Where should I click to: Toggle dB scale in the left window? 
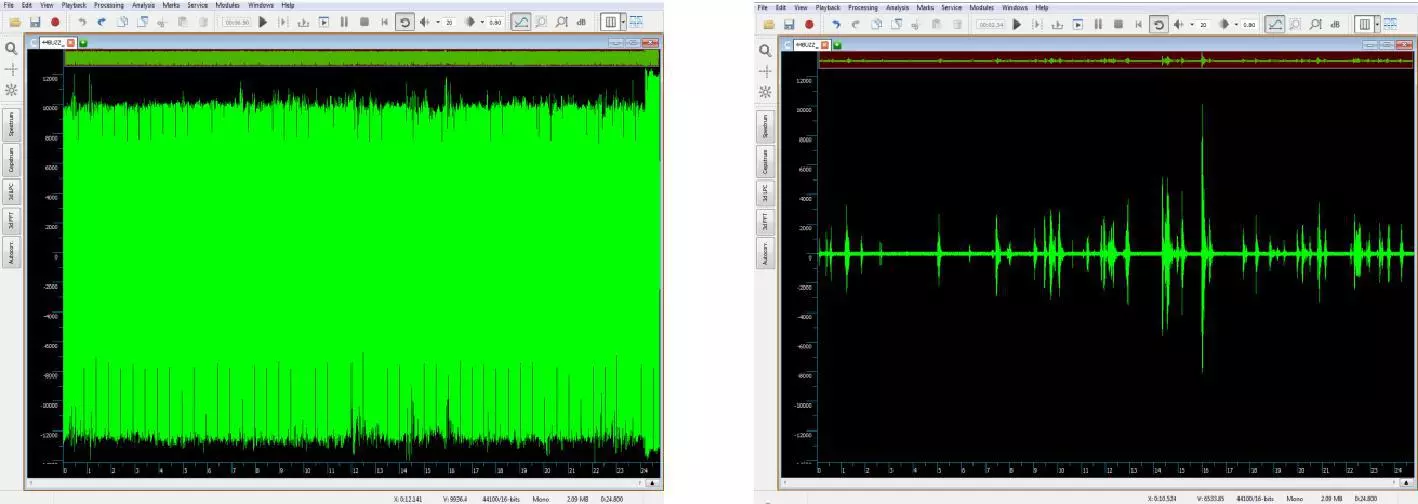point(581,22)
